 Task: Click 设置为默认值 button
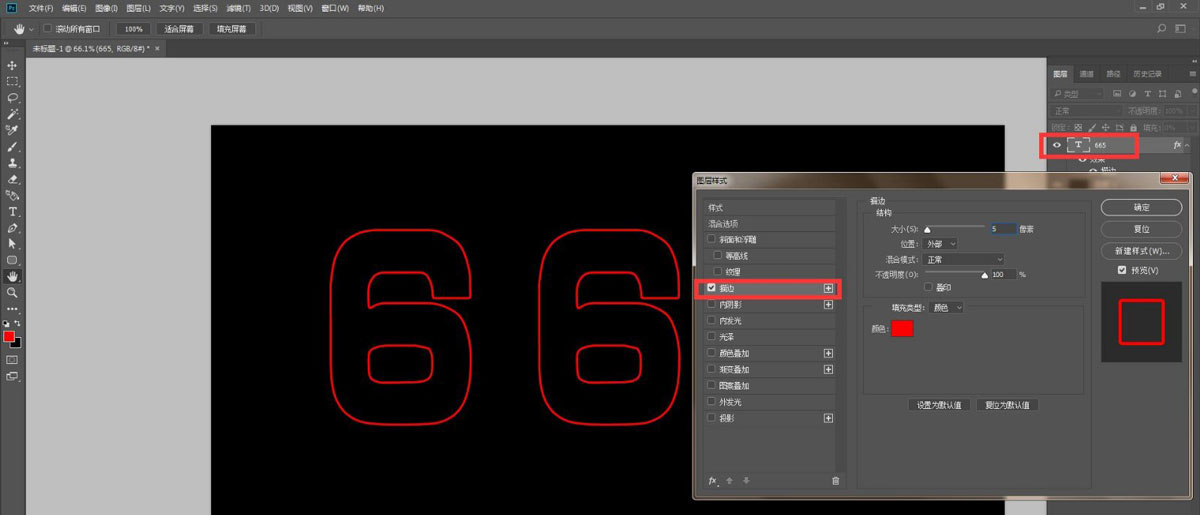(x=939, y=405)
